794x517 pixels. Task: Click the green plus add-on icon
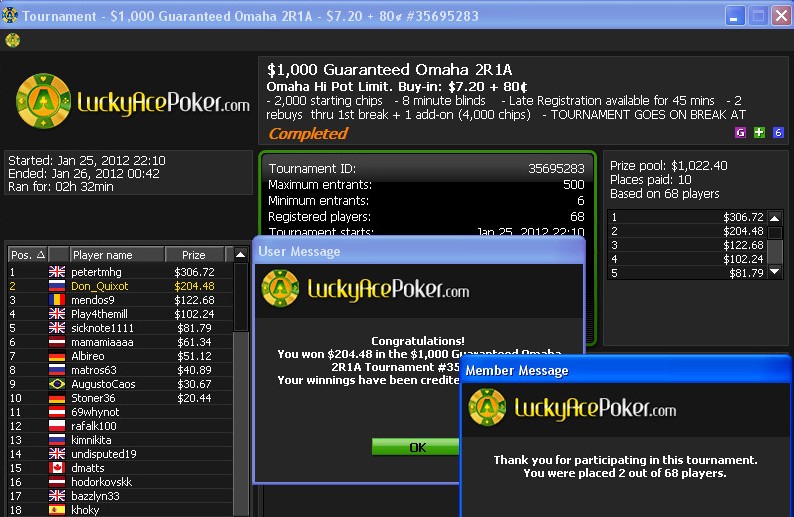(x=759, y=133)
